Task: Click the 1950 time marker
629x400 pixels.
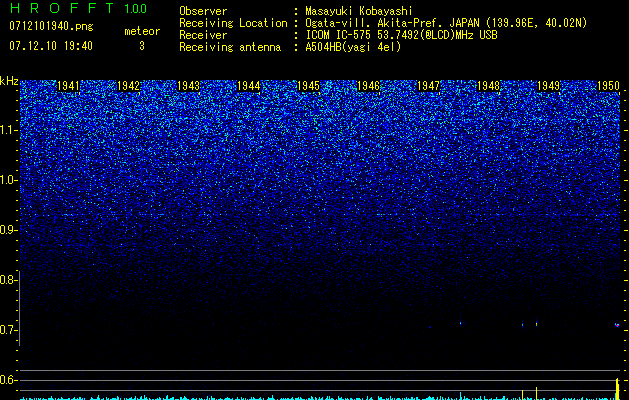Action: pyautogui.click(x=609, y=86)
